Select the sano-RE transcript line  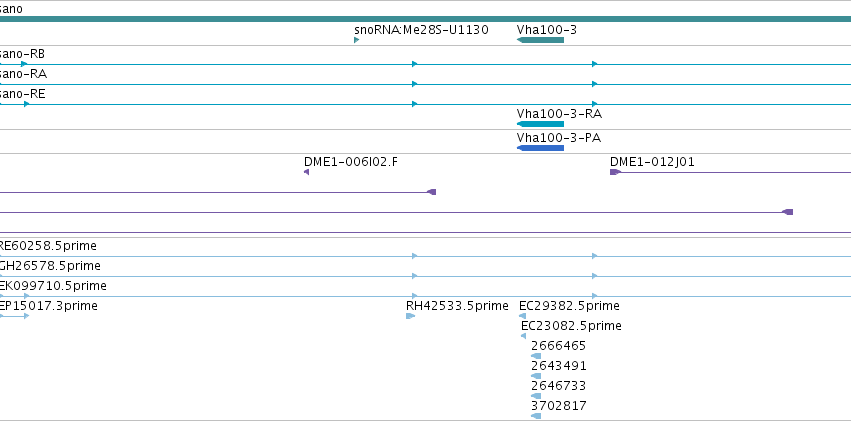click(x=426, y=104)
